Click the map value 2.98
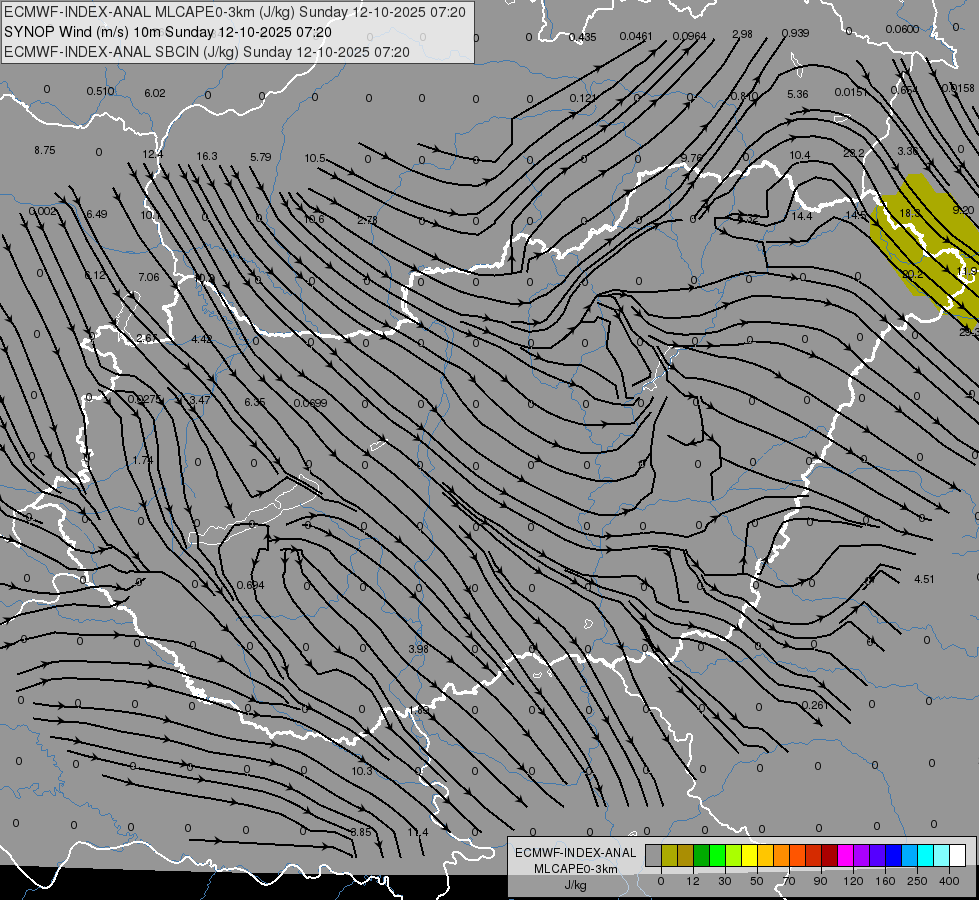 point(742,34)
